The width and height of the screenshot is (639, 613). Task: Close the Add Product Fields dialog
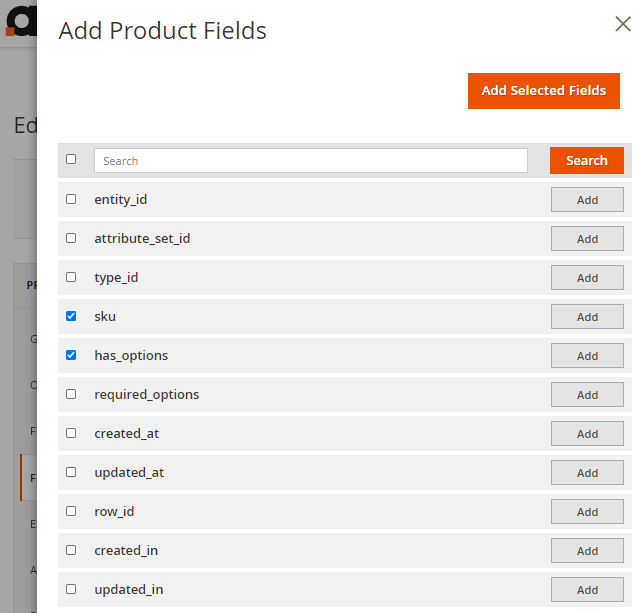pyautogui.click(x=622, y=24)
